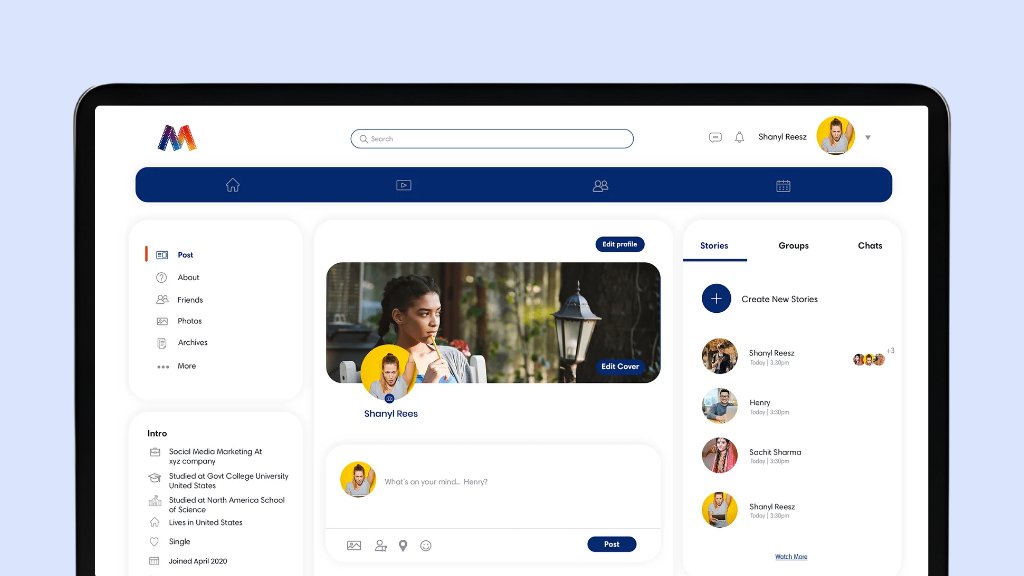Viewport: 1024px width, 576px height.
Task: Follow the Watch More link under stories
Action: [x=791, y=557]
